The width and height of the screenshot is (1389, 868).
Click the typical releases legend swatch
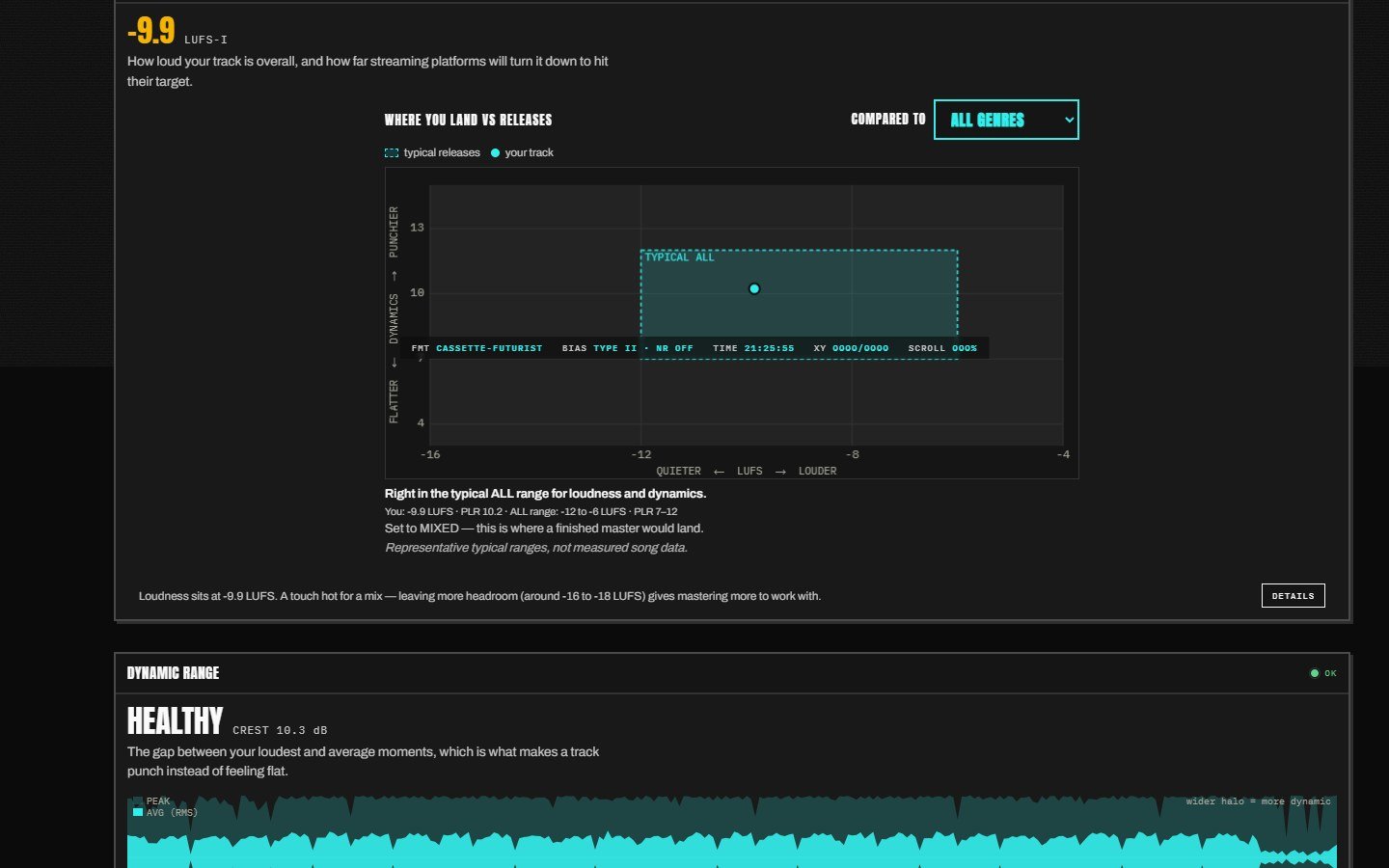(x=392, y=152)
